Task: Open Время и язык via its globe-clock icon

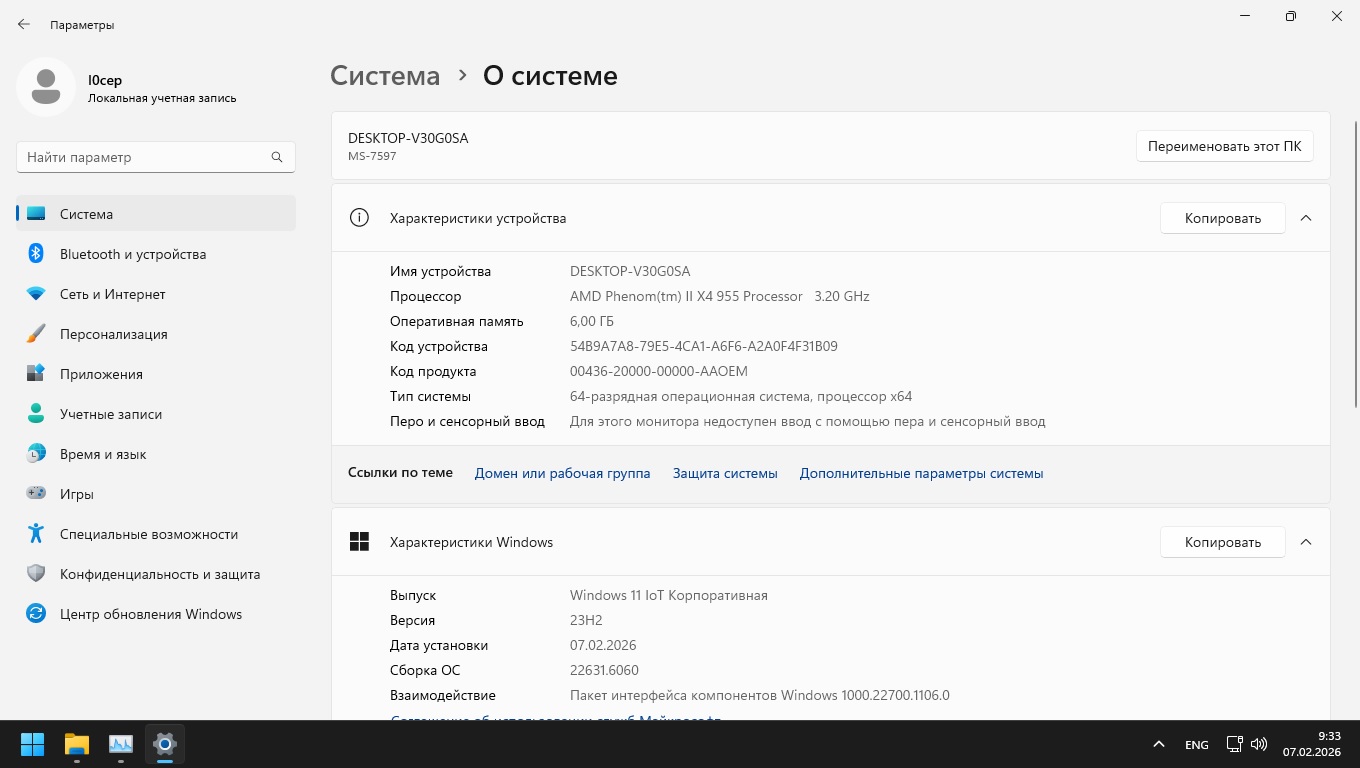Action: (x=36, y=454)
